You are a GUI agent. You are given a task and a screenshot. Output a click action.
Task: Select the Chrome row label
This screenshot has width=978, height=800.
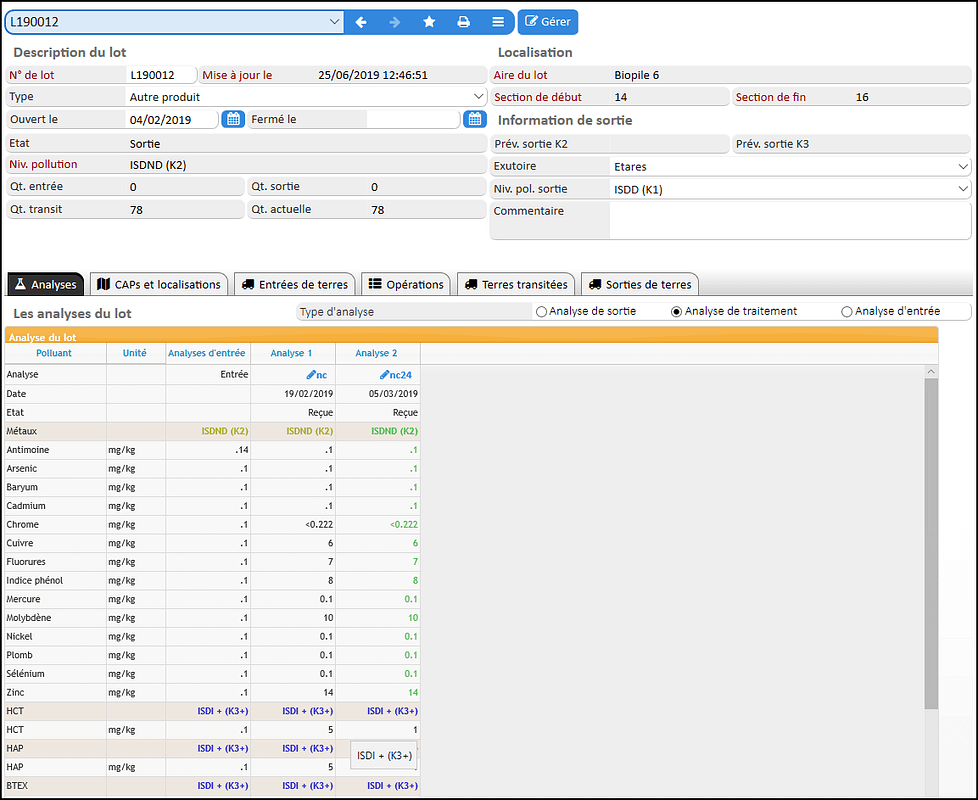(x=22, y=524)
